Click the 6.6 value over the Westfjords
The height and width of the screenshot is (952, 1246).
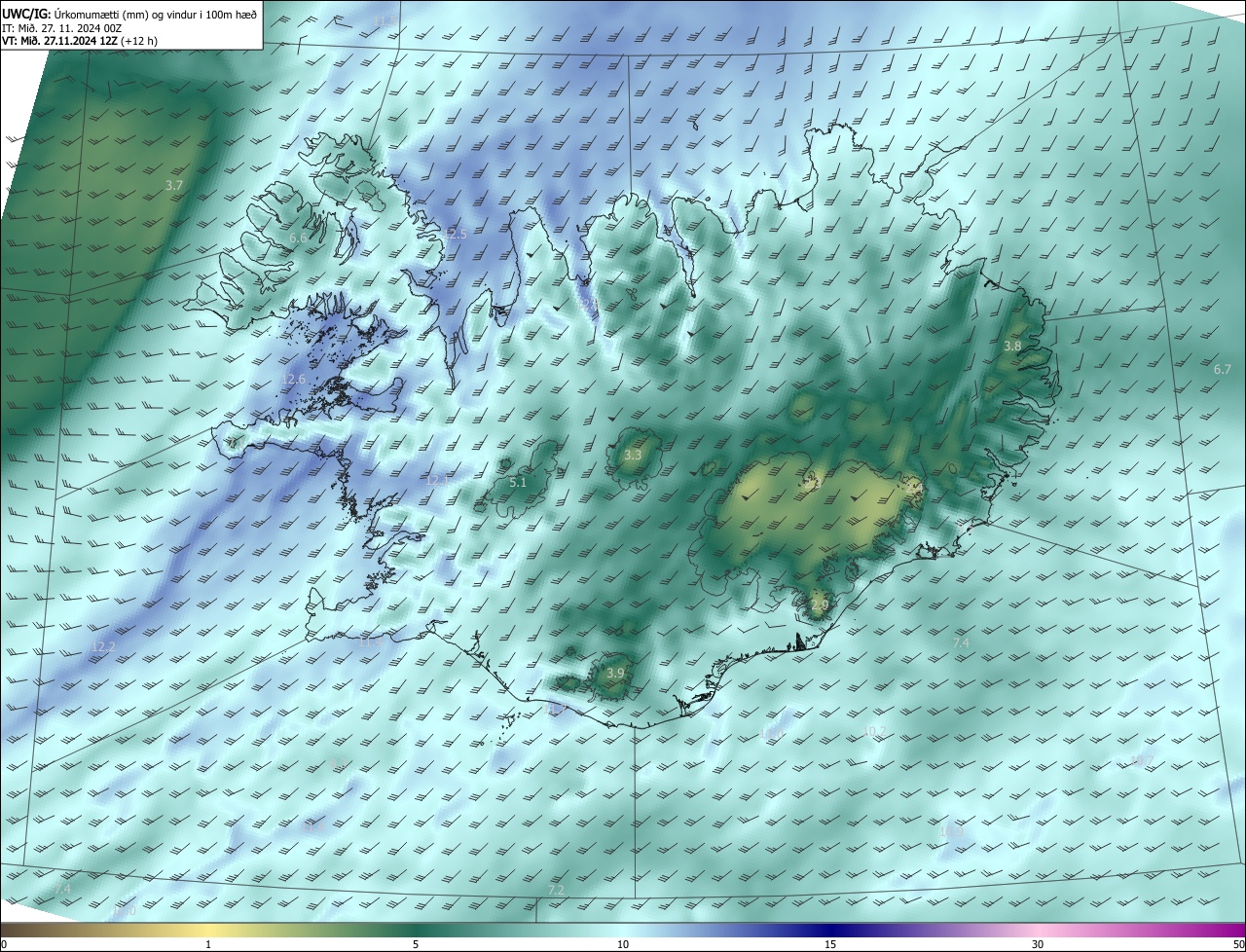pyautogui.click(x=298, y=238)
